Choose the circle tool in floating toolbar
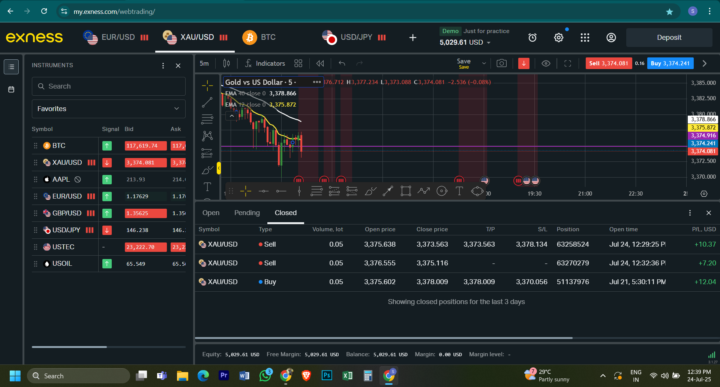 (x=442, y=191)
